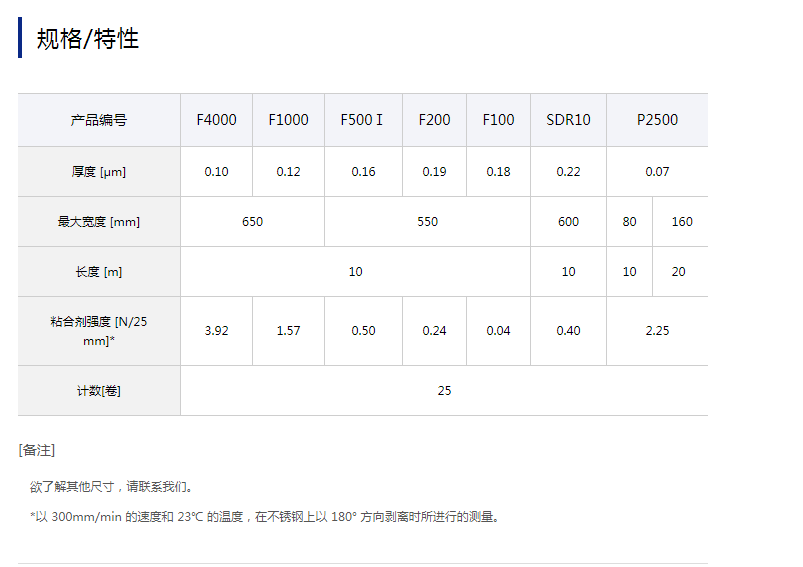The width and height of the screenshot is (803, 567).
Task: Click the 0.07 thickness value for P2500
Action: pos(657,172)
